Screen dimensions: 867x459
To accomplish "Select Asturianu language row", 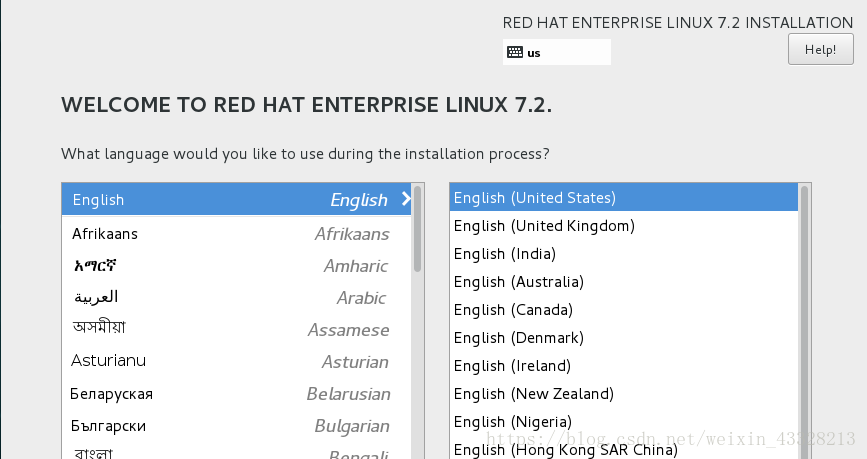I will coord(237,362).
